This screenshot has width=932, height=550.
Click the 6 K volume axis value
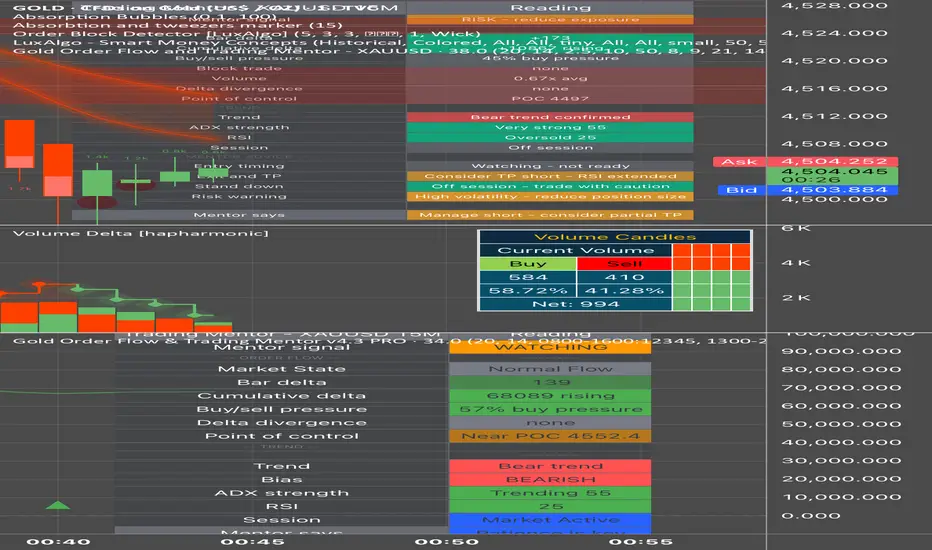pos(796,228)
